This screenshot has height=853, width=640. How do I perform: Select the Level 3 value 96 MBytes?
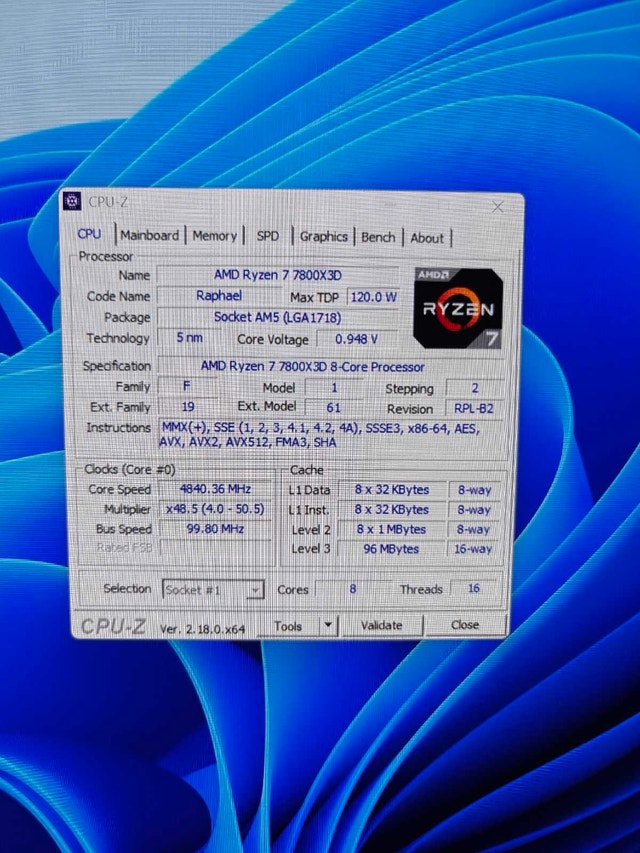(x=391, y=549)
